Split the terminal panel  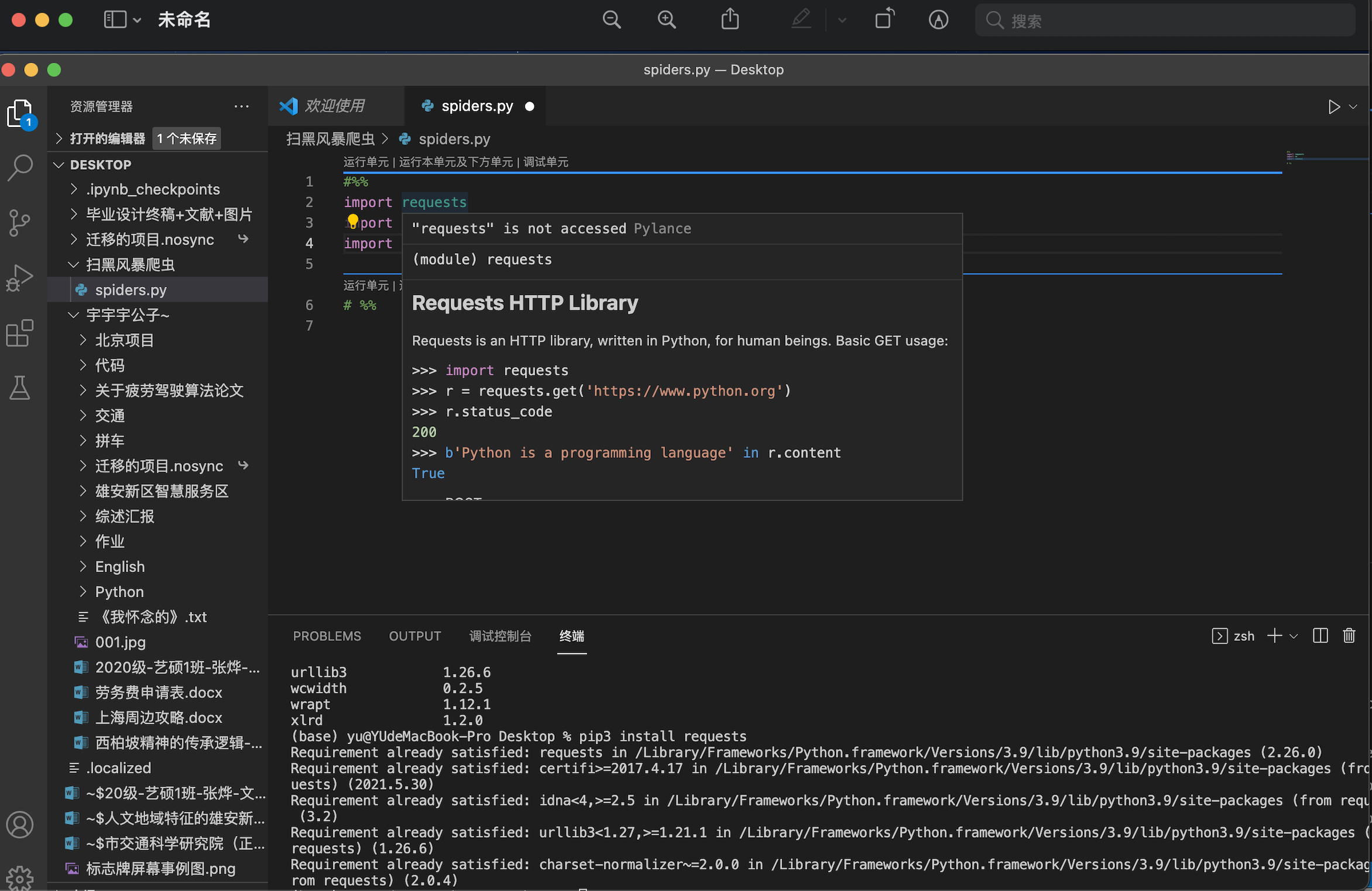click(x=1320, y=636)
